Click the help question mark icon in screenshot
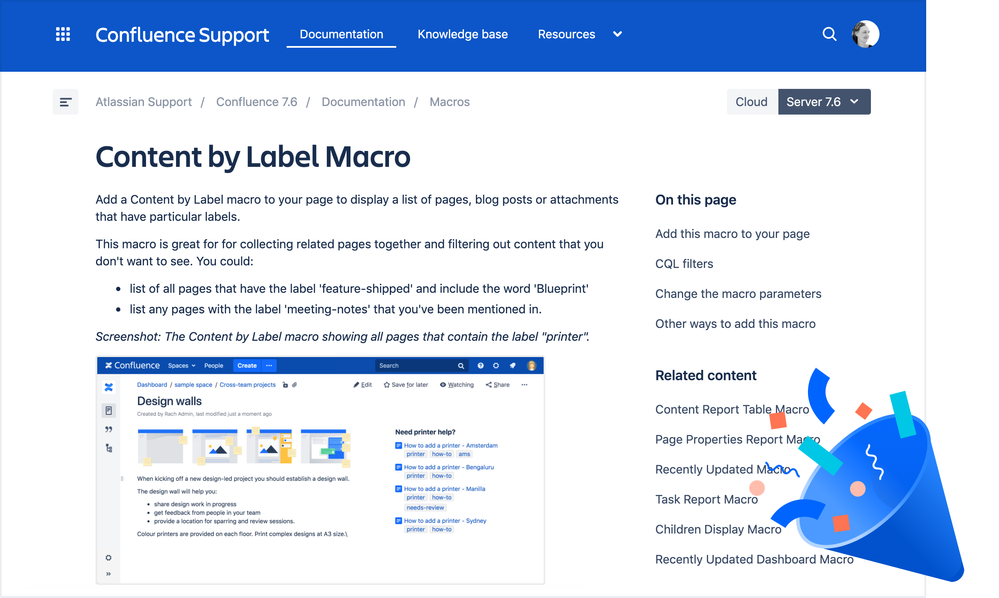The height and width of the screenshot is (598, 999). (x=480, y=366)
